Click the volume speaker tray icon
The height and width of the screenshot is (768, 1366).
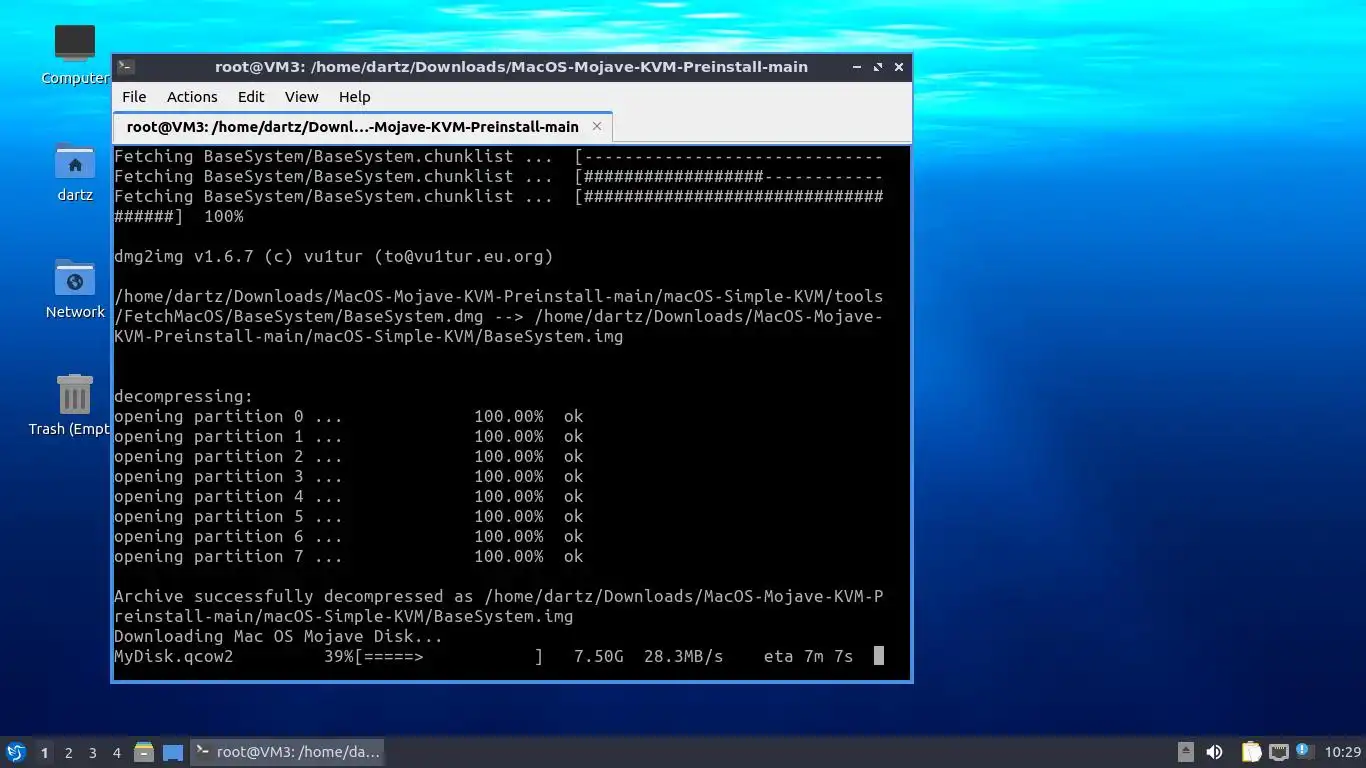[1214, 752]
